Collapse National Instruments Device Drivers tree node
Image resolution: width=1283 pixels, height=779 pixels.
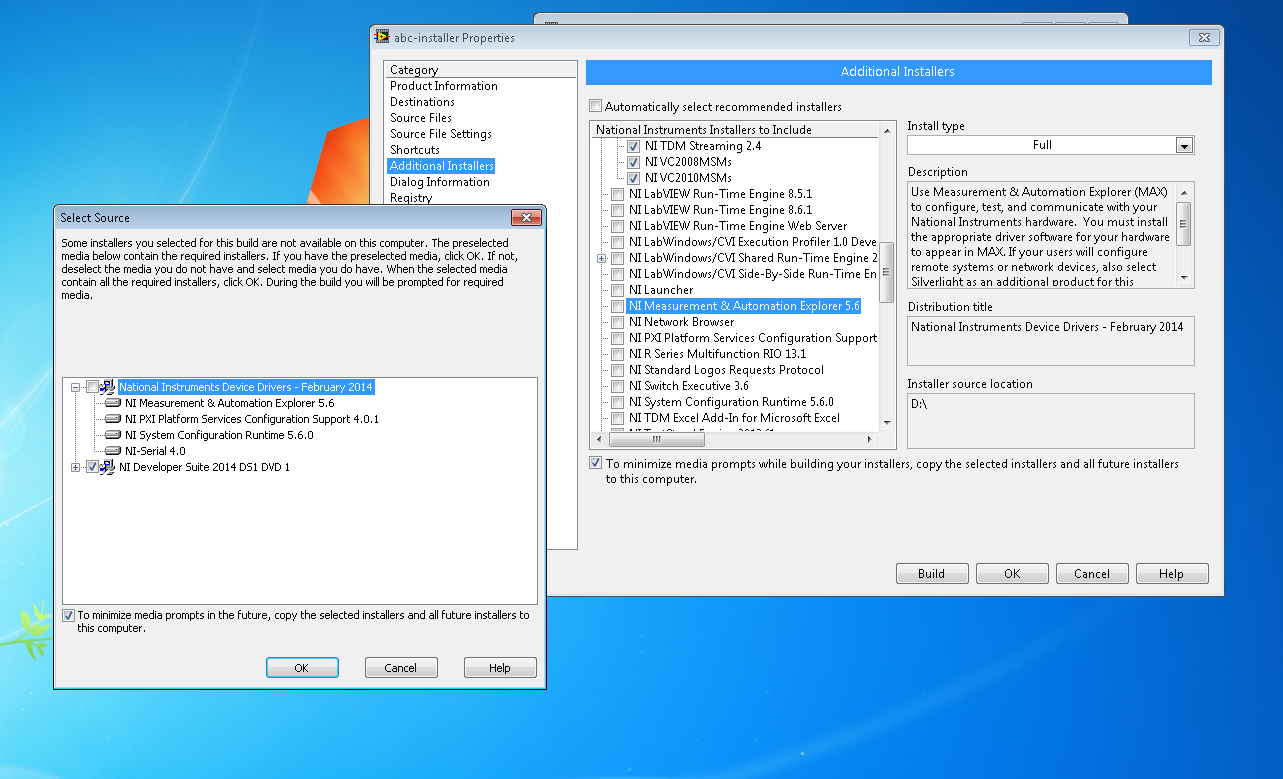point(76,387)
